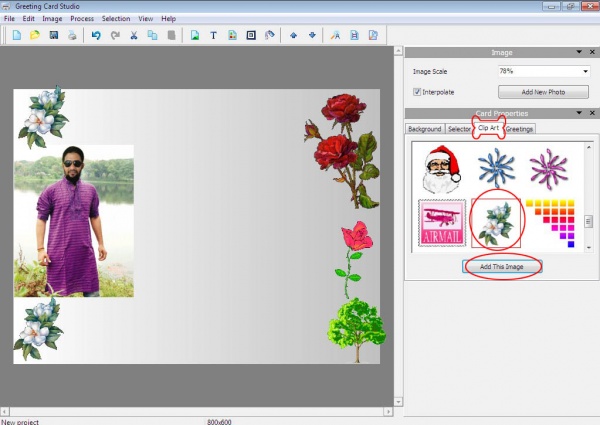The height and width of the screenshot is (425, 600).
Task: Click the clip art insert toolbar icon
Action: pos(232,35)
